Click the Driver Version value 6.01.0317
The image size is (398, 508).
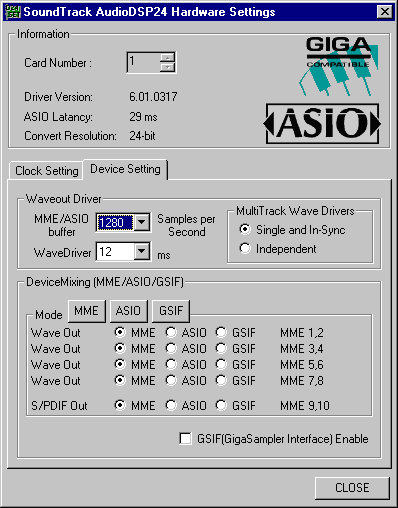click(x=153, y=97)
